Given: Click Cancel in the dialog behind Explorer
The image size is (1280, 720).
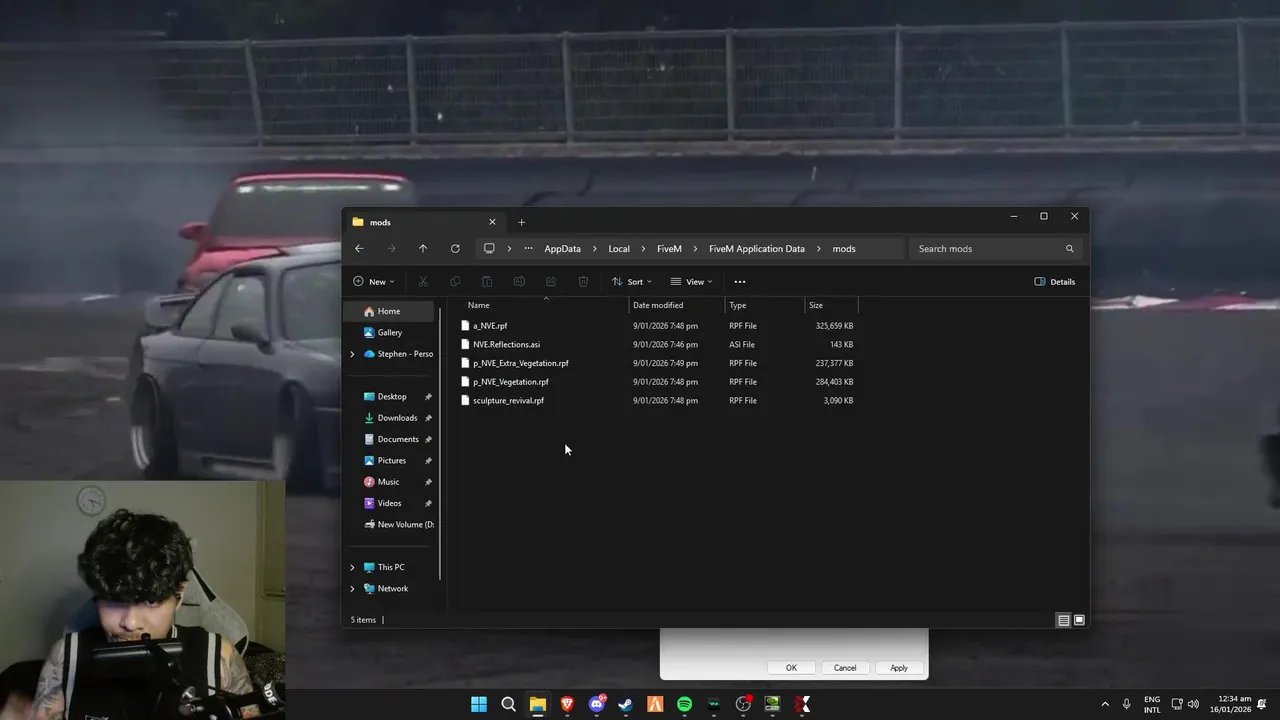Looking at the screenshot, I should [845, 668].
